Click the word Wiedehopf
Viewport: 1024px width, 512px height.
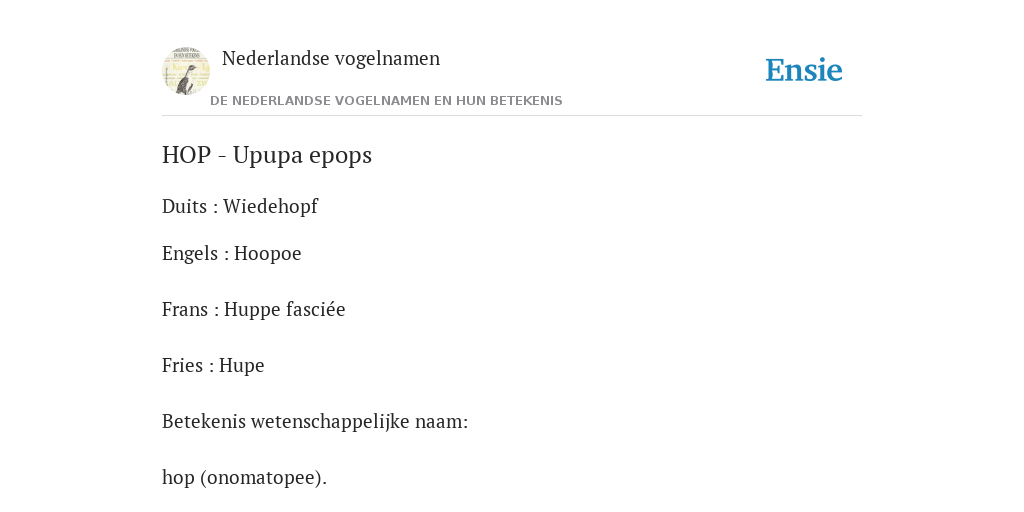(x=270, y=206)
